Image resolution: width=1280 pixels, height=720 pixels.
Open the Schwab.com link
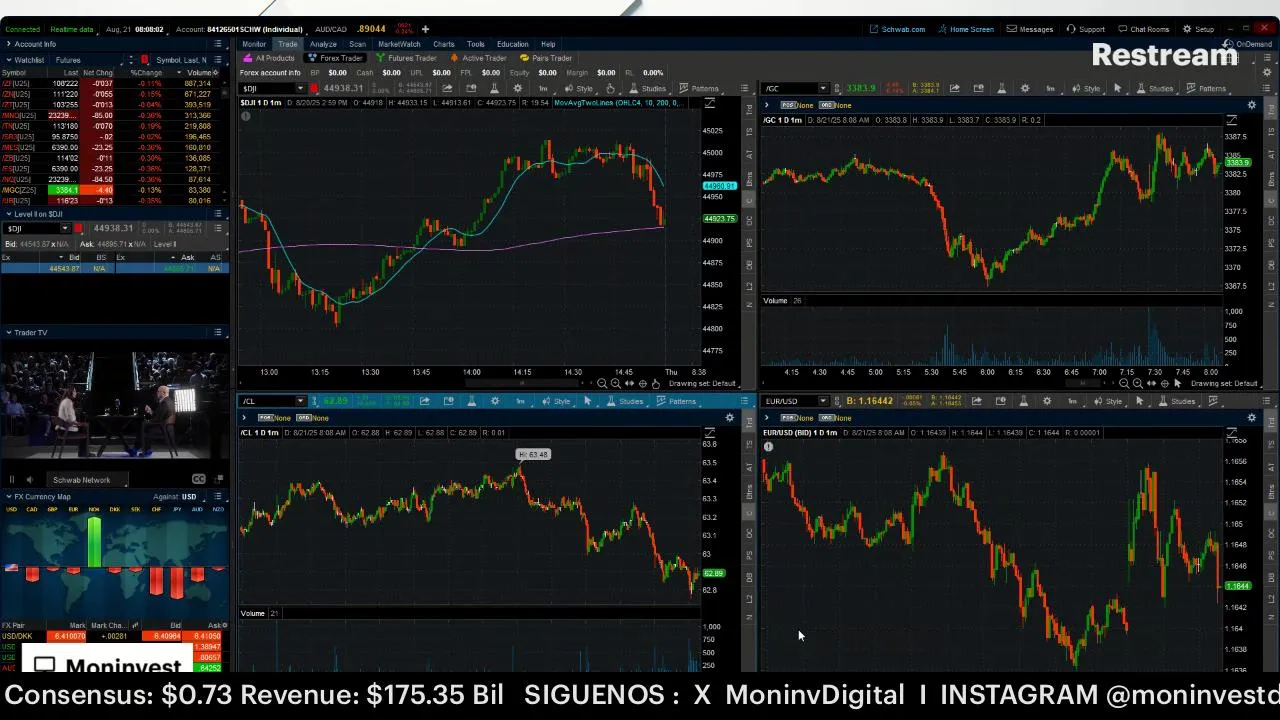click(897, 29)
